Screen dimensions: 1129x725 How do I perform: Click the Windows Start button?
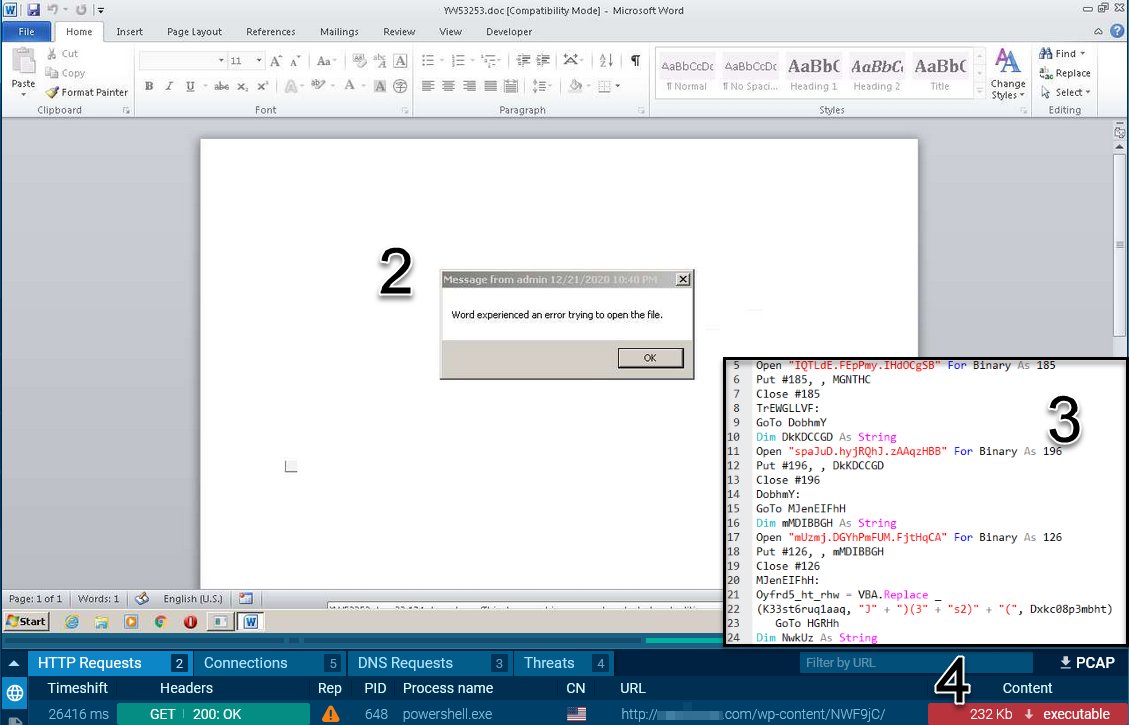(26, 621)
